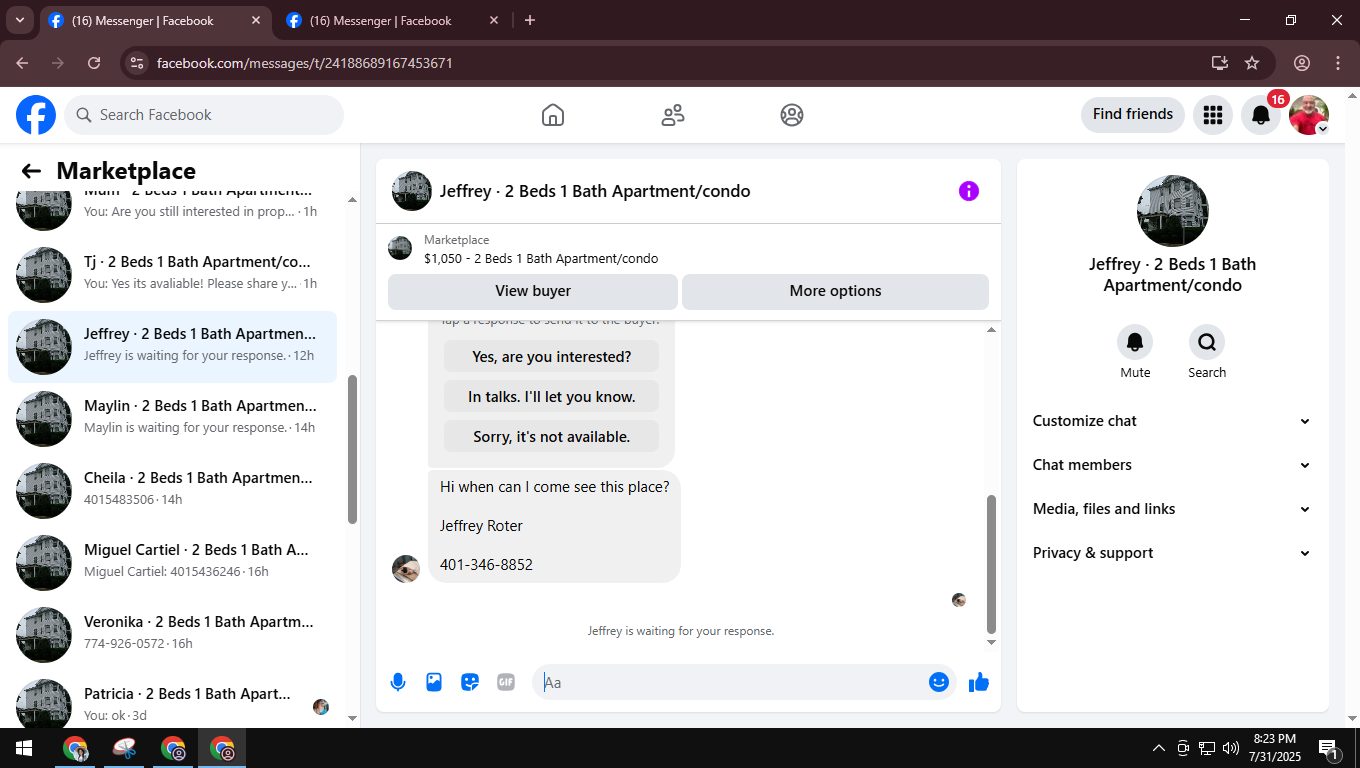Screen dimensions: 1360x768
Task: Open Cheila conversation in the list
Action: pos(172,491)
